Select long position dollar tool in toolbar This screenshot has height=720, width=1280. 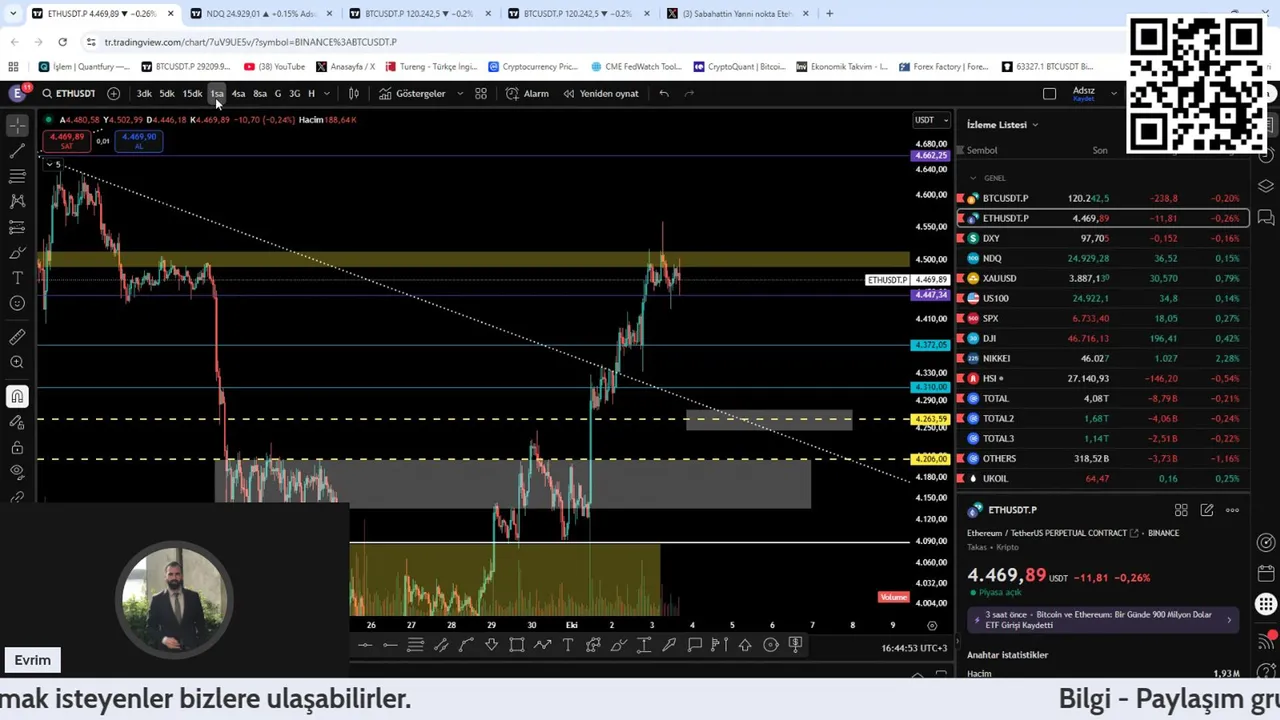(x=796, y=645)
